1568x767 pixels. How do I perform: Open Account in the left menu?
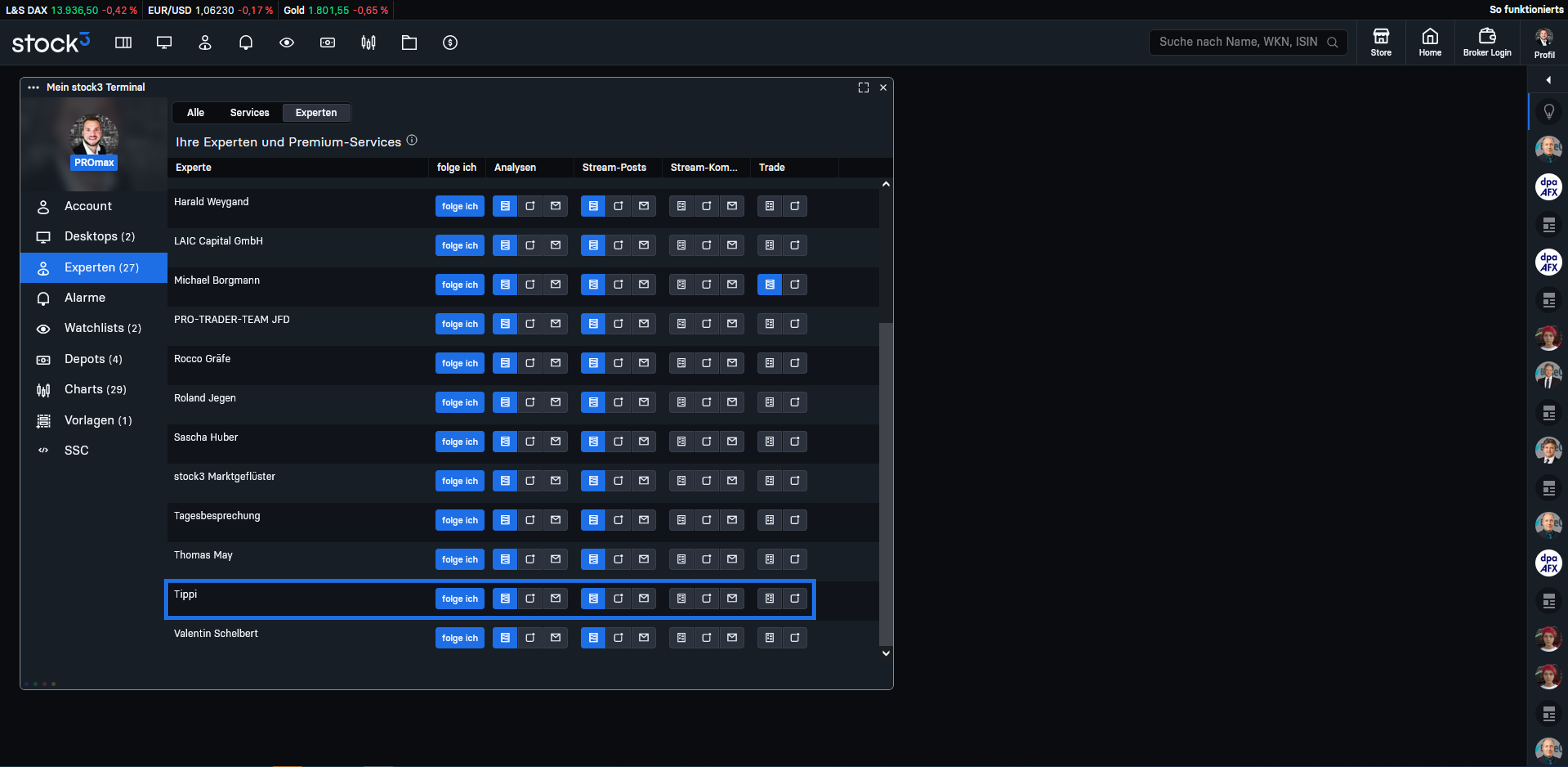click(x=94, y=206)
